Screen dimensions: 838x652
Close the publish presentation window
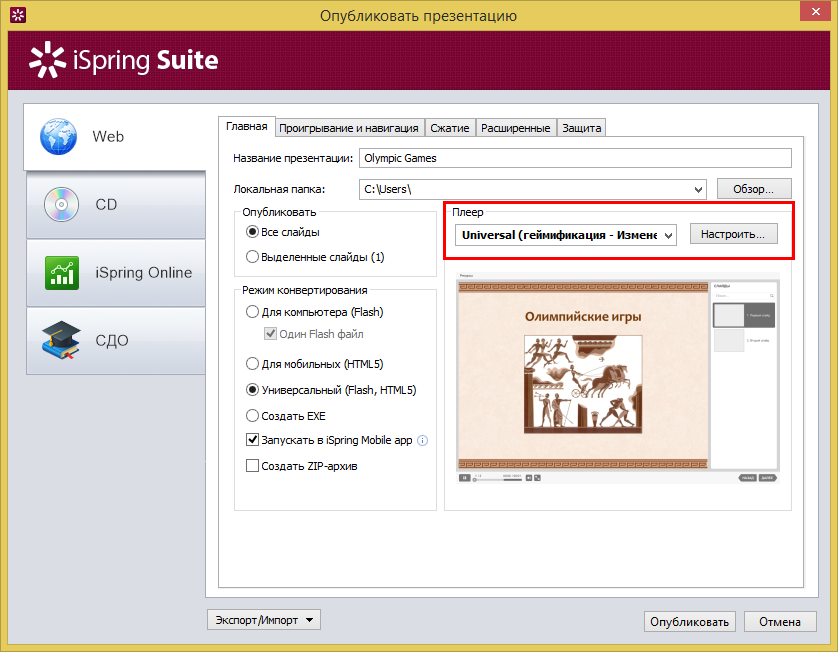tap(816, 11)
